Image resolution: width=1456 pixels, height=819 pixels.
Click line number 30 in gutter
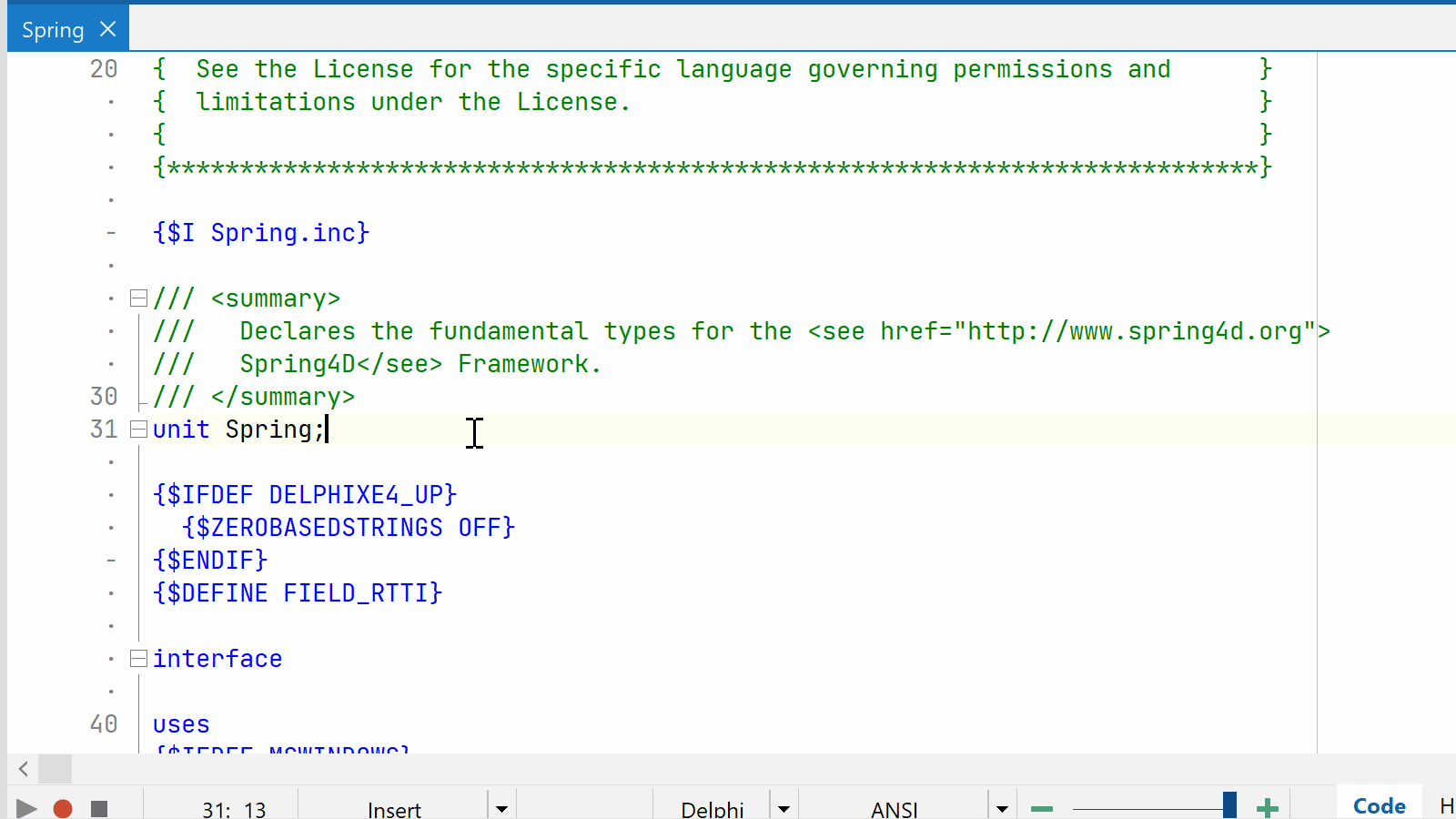pyautogui.click(x=104, y=397)
